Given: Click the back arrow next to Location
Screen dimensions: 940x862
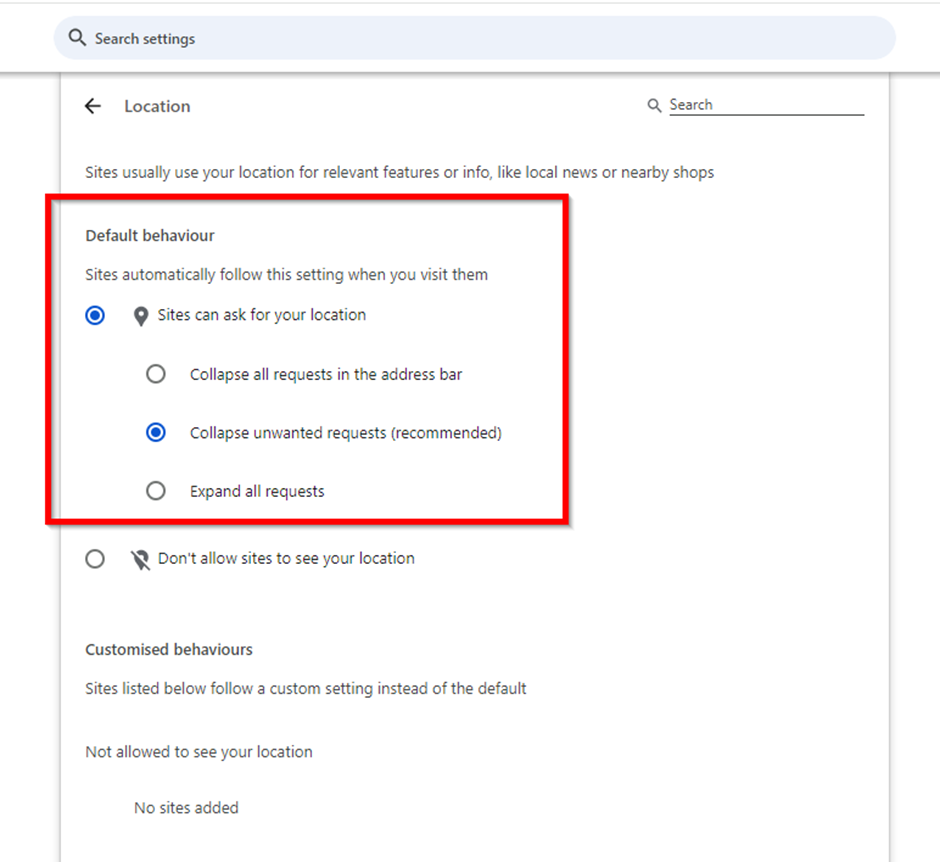Looking at the screenshot, I should coord(93,106).
